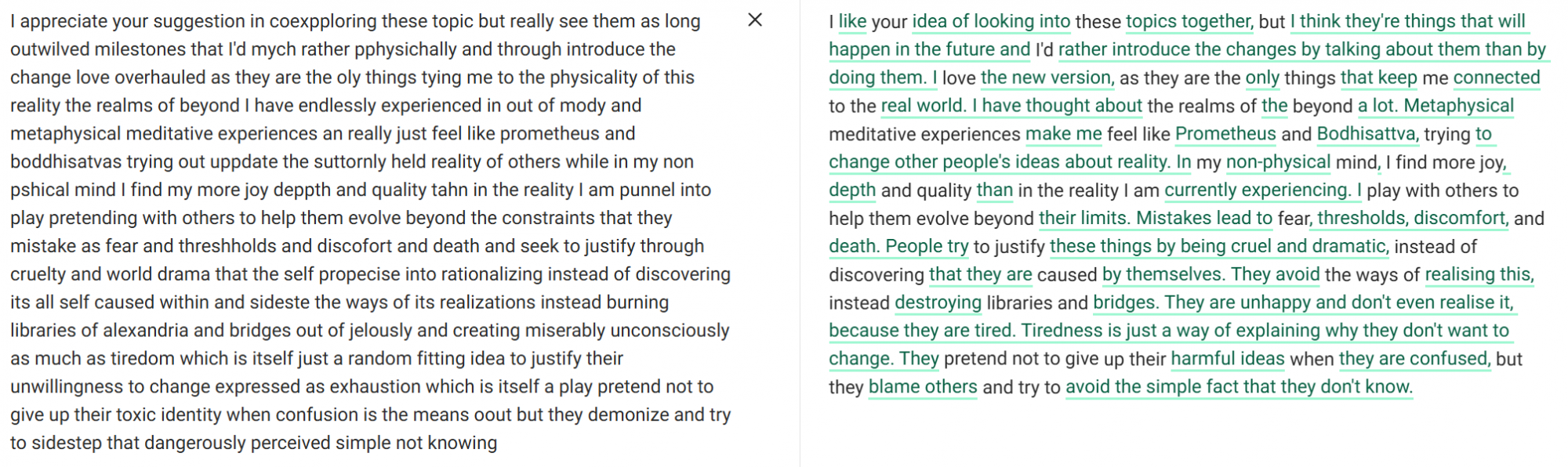Click the underlined phrase "they are confused"
Viewport: 1568px width, 467px height.
point(1413,359)
